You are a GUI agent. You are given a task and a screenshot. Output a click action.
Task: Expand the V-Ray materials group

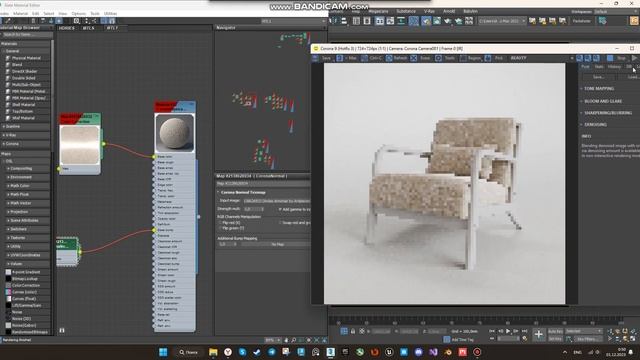coord(11,135)
